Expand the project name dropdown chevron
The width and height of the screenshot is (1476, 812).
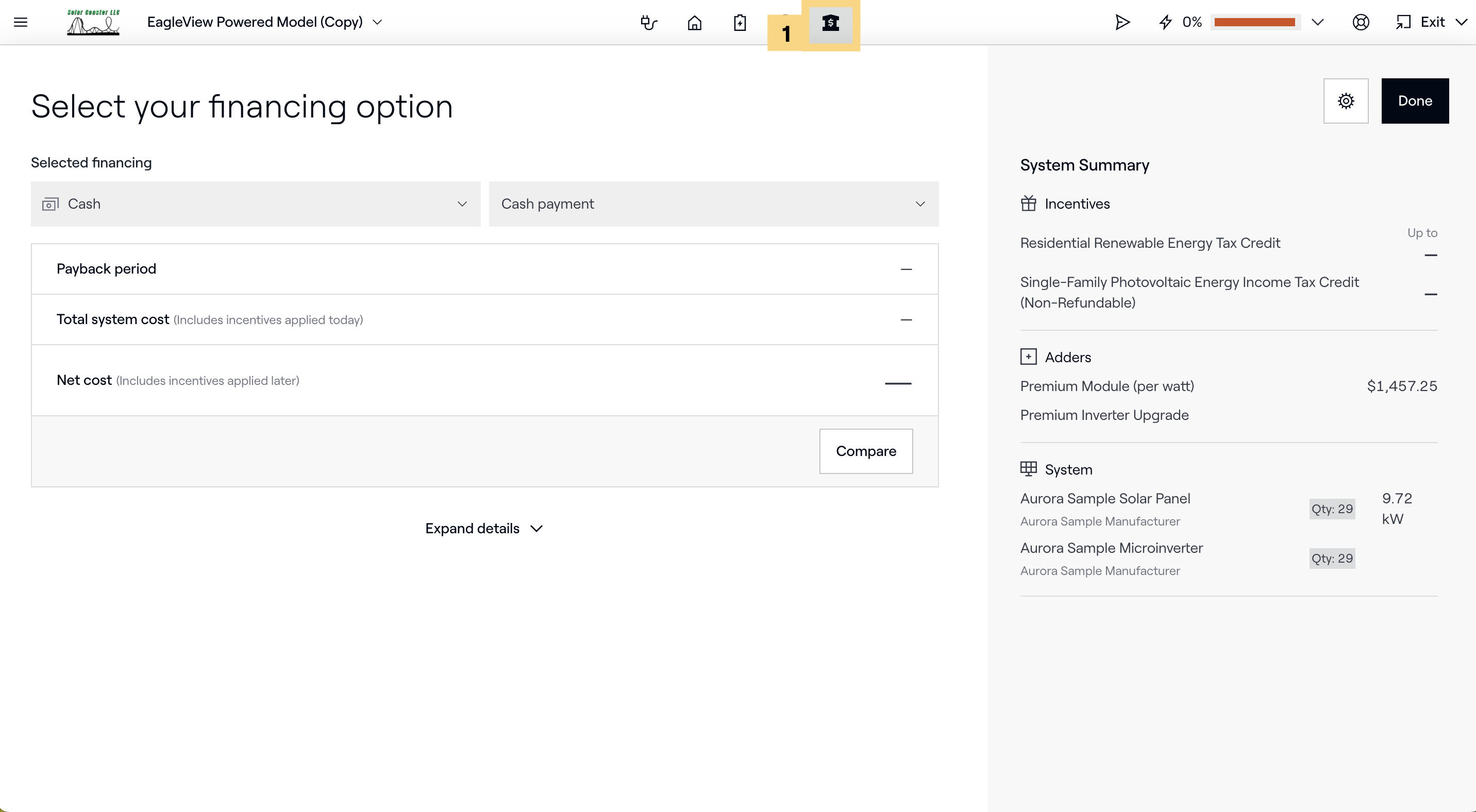[x=378, y=22]
